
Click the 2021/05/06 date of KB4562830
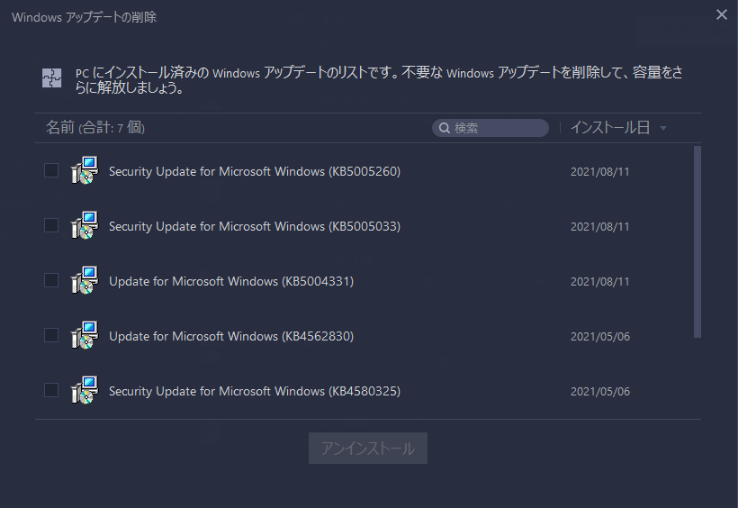(x=600, y=337)
